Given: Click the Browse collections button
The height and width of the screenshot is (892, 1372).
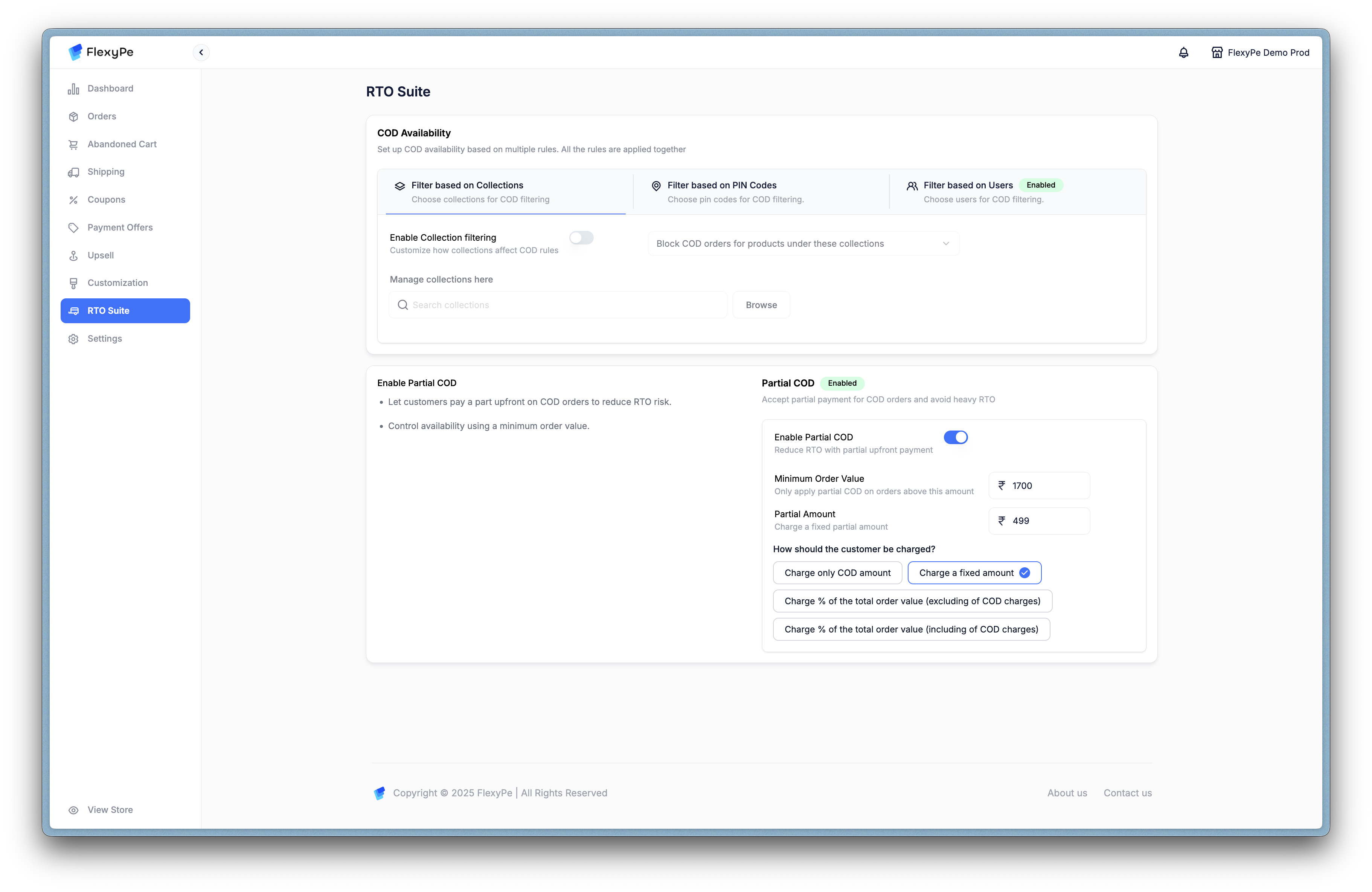Looking at the screenshot, I should click(761, 305).
